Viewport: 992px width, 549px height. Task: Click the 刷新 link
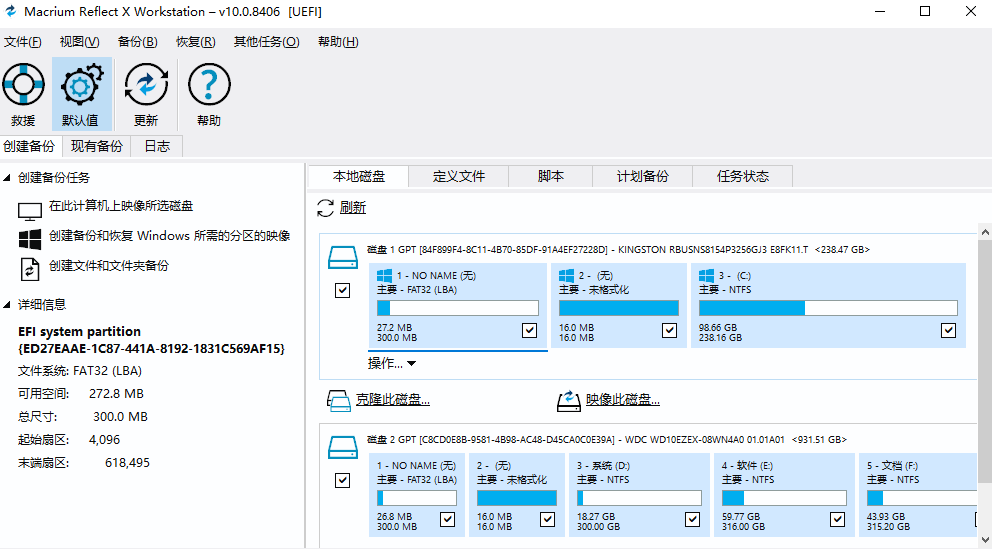(x=353, y=208)
